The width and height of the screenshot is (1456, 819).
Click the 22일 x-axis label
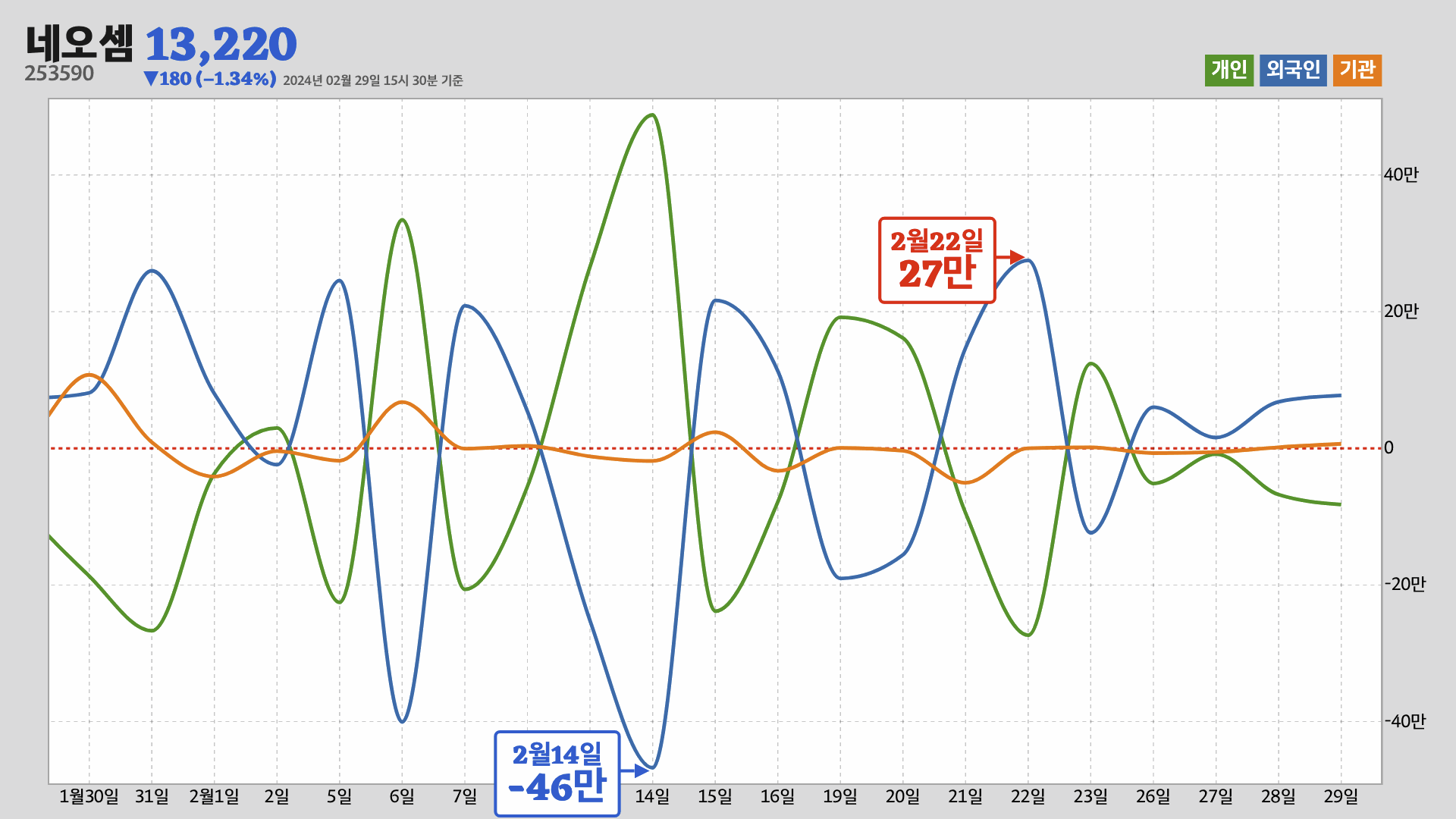[1028, 797]
